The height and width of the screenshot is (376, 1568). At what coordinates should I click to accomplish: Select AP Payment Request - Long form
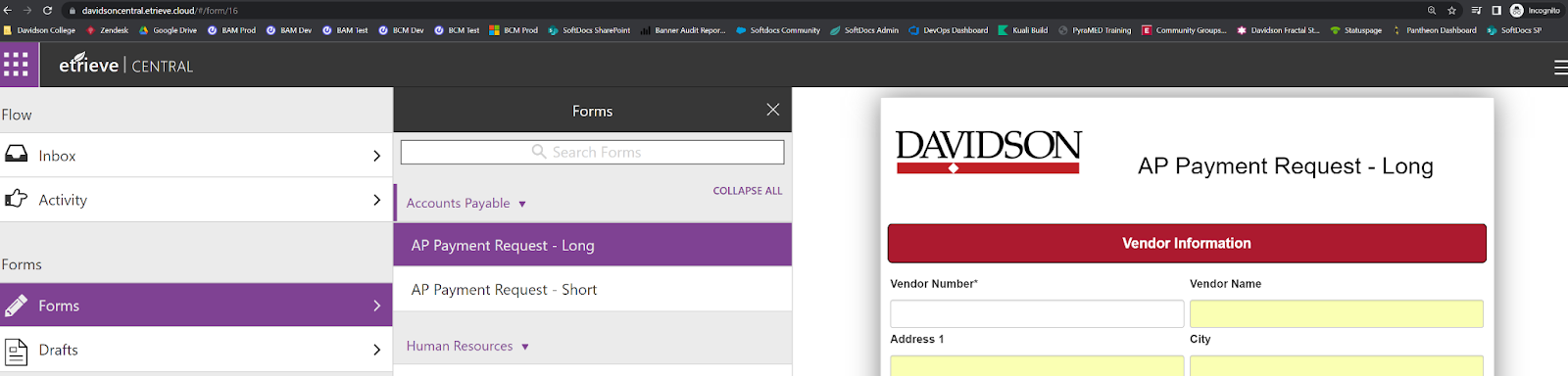(x=593, y=245)
